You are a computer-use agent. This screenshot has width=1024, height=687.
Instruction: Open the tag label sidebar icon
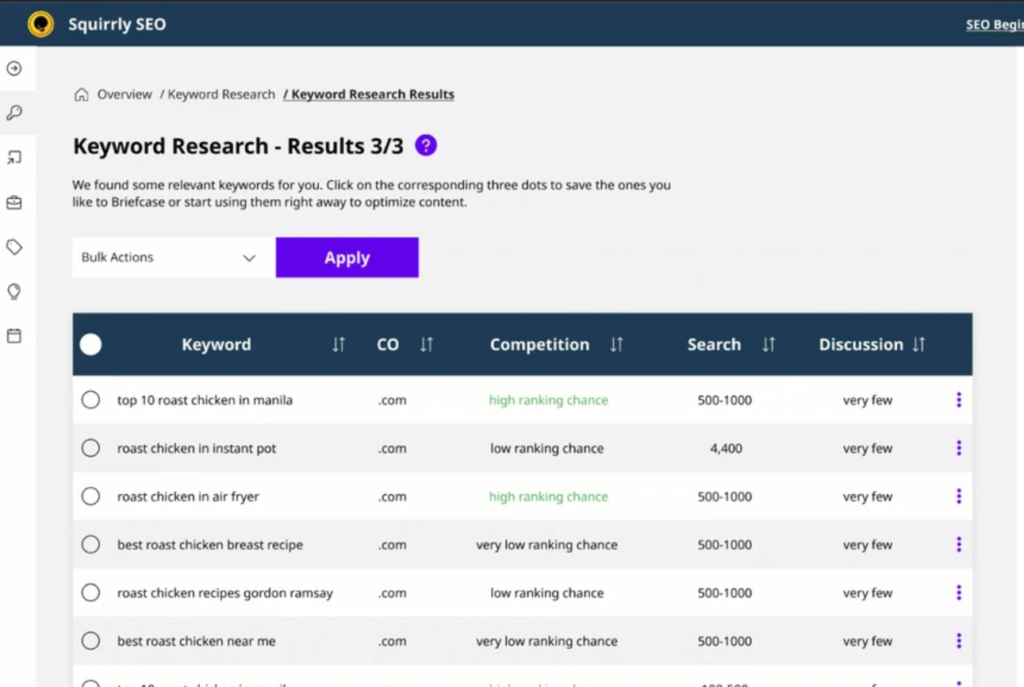pos(14,247)
